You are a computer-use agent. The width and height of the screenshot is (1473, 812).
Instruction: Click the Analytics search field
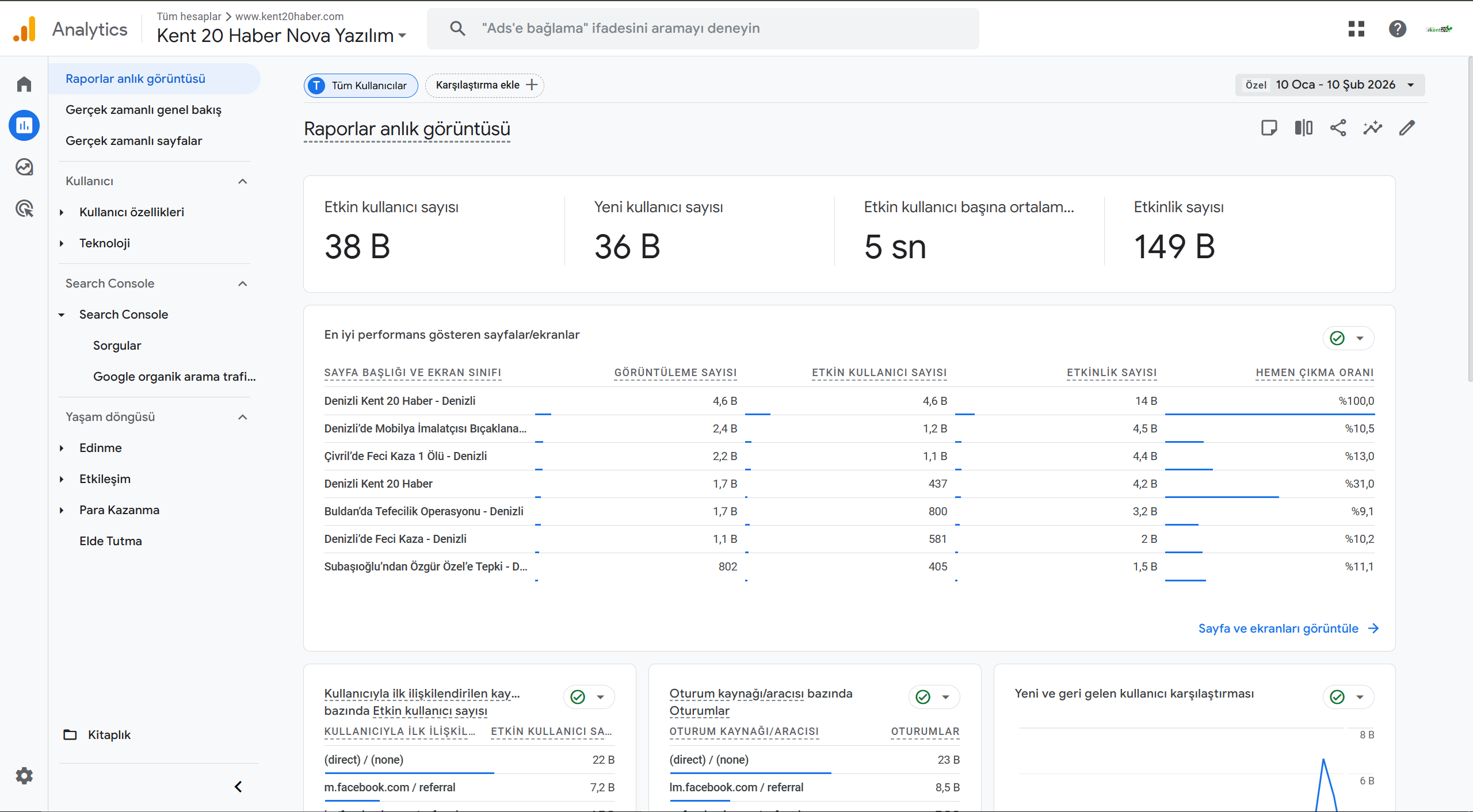click(x=702, y=28)
